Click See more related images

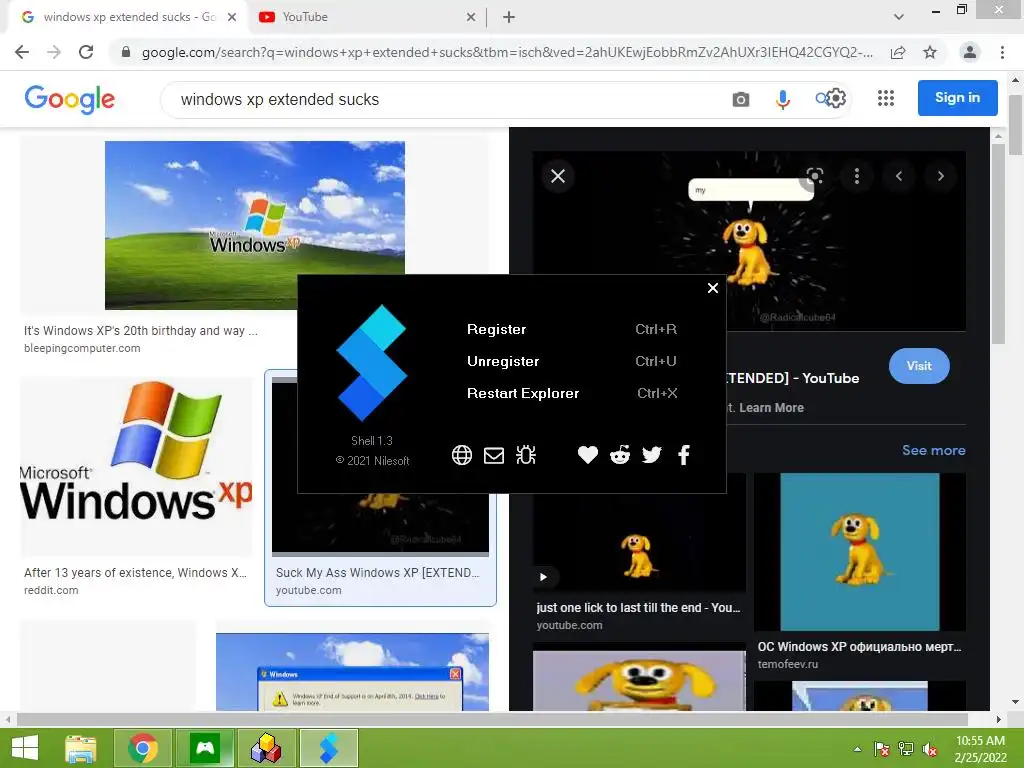pyautogui.click(x=933, y=450)
